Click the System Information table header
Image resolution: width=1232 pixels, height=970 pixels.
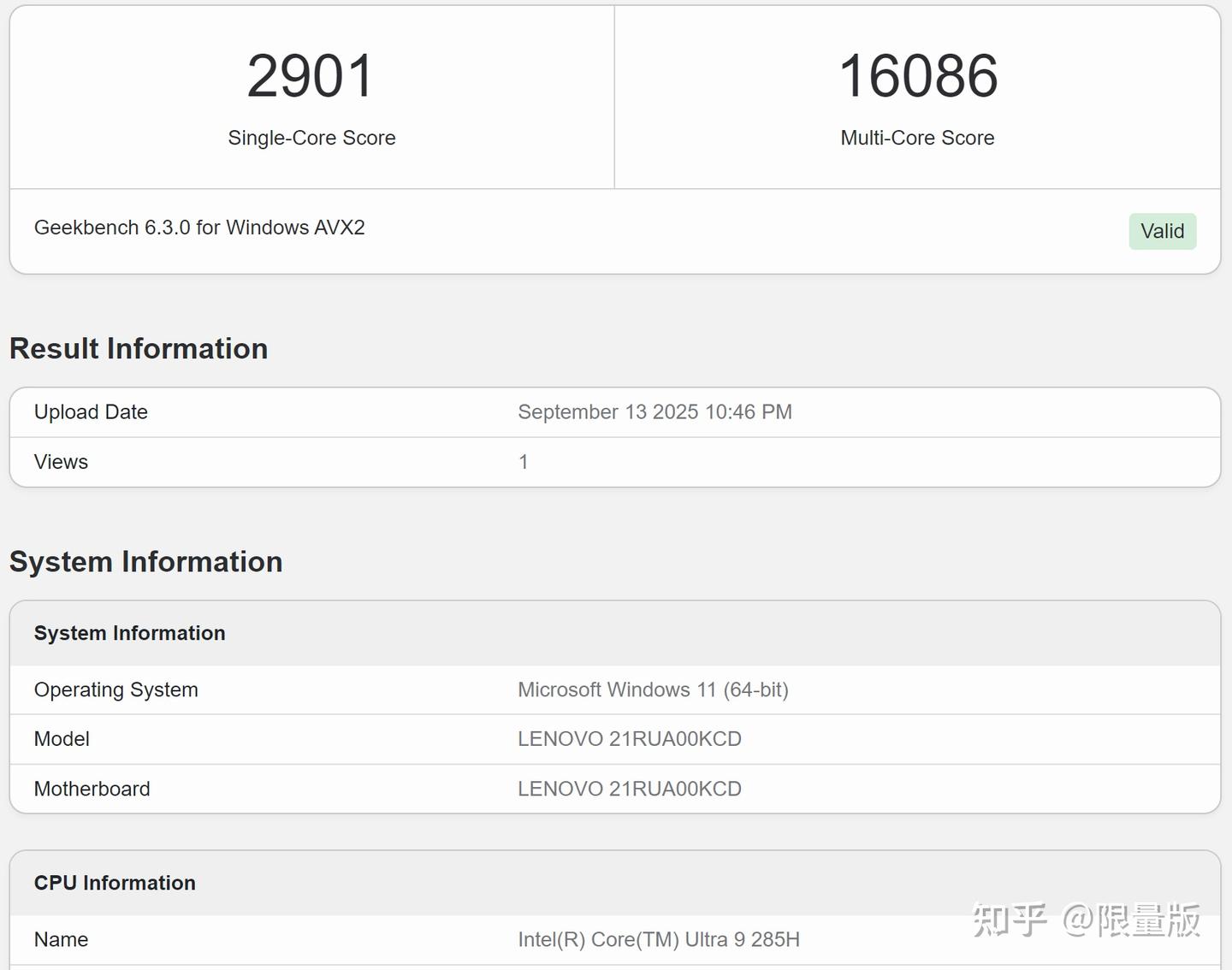(x=130, y=633)
